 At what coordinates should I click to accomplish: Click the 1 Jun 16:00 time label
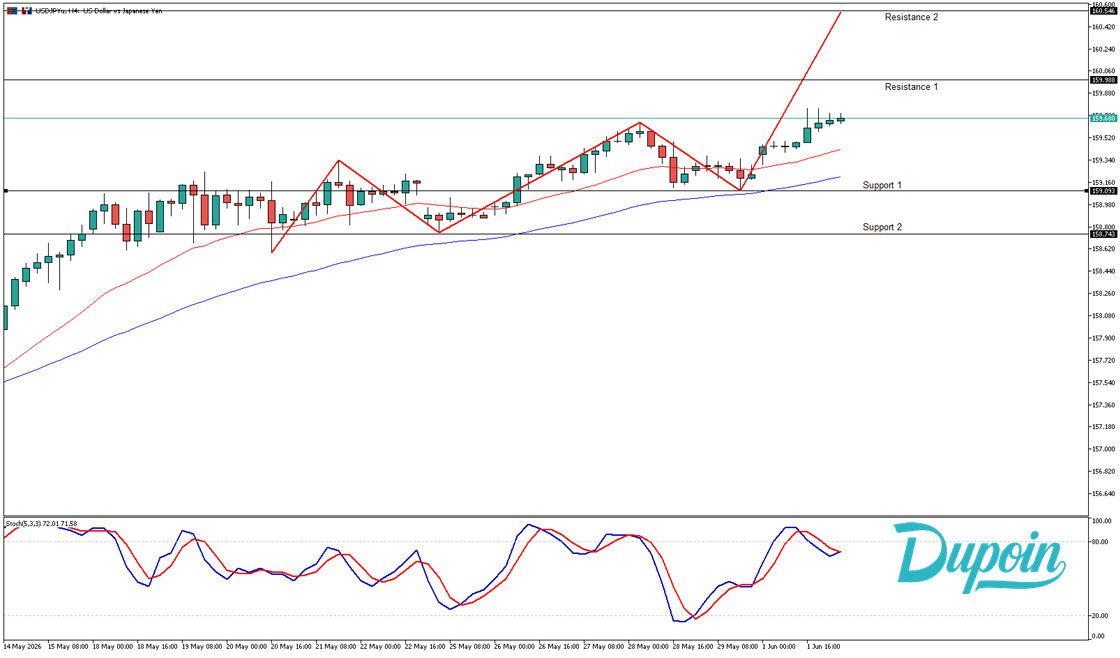[824, 647]
